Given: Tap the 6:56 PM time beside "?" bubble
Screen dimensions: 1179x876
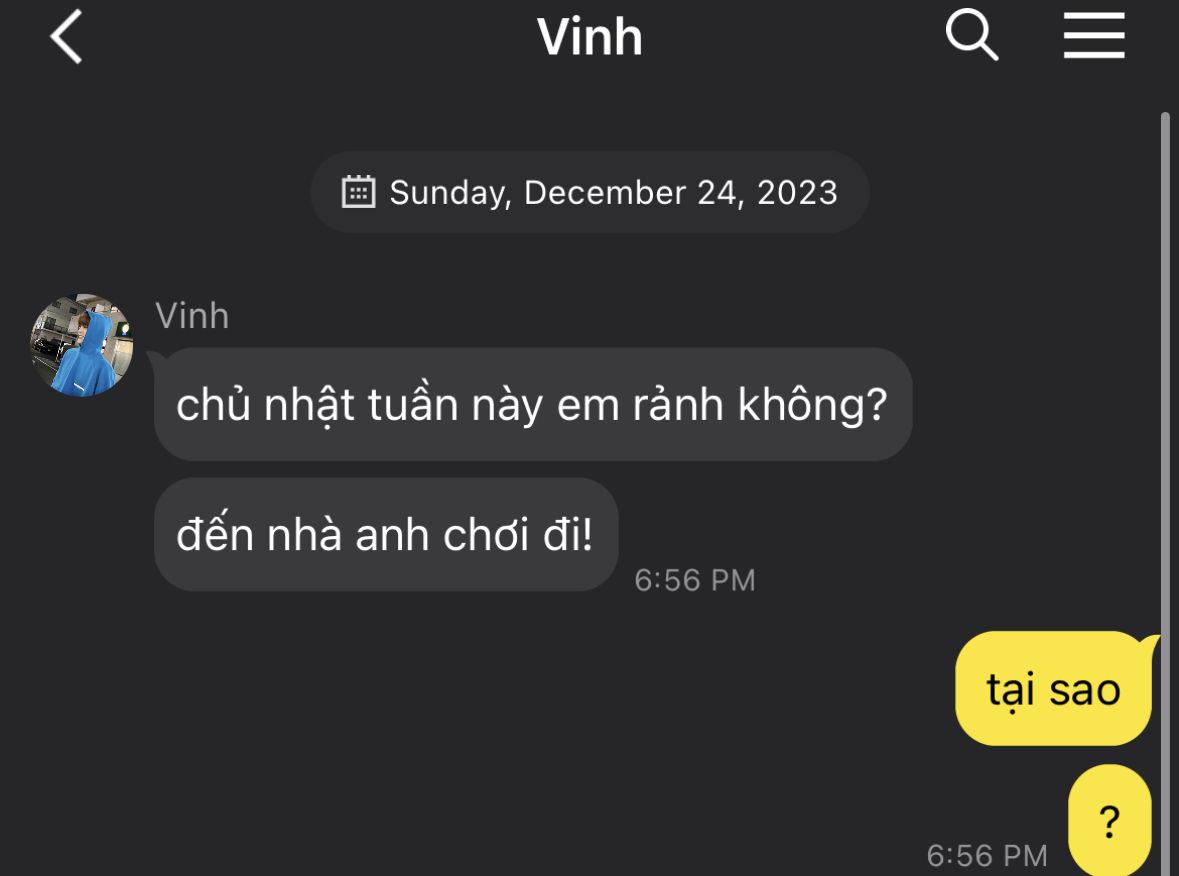Looking at the screenshot, I should pyautogui.click(x=987, y=855).
